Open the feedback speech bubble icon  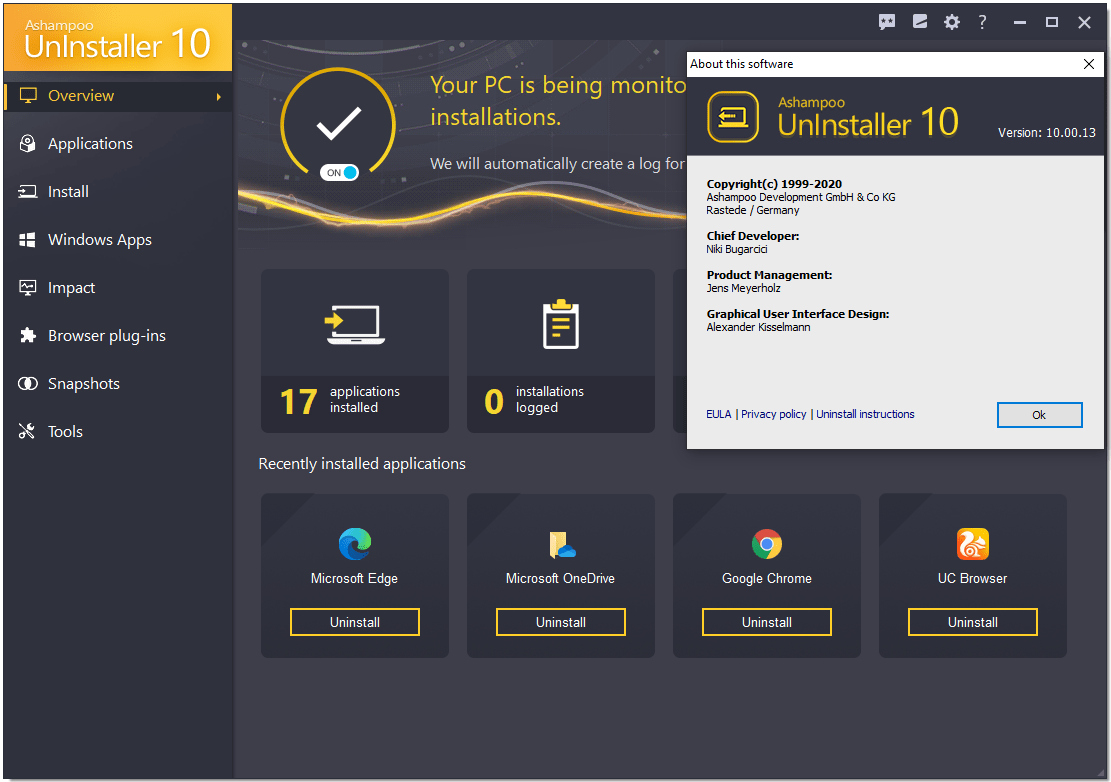pyautogui.click(x=887, y=22)
